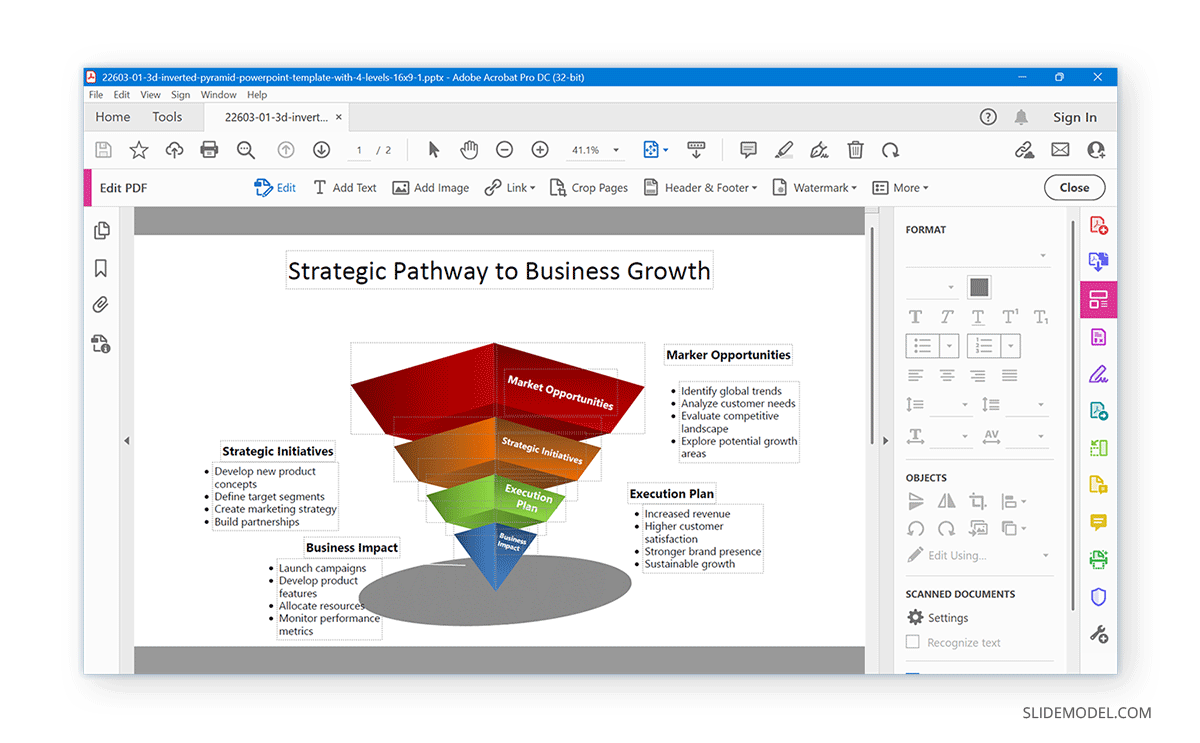This screenshot has width=1200, height=743.
Task: Click Sign In
Action: pyautogui.click(x=1075, y=117)
